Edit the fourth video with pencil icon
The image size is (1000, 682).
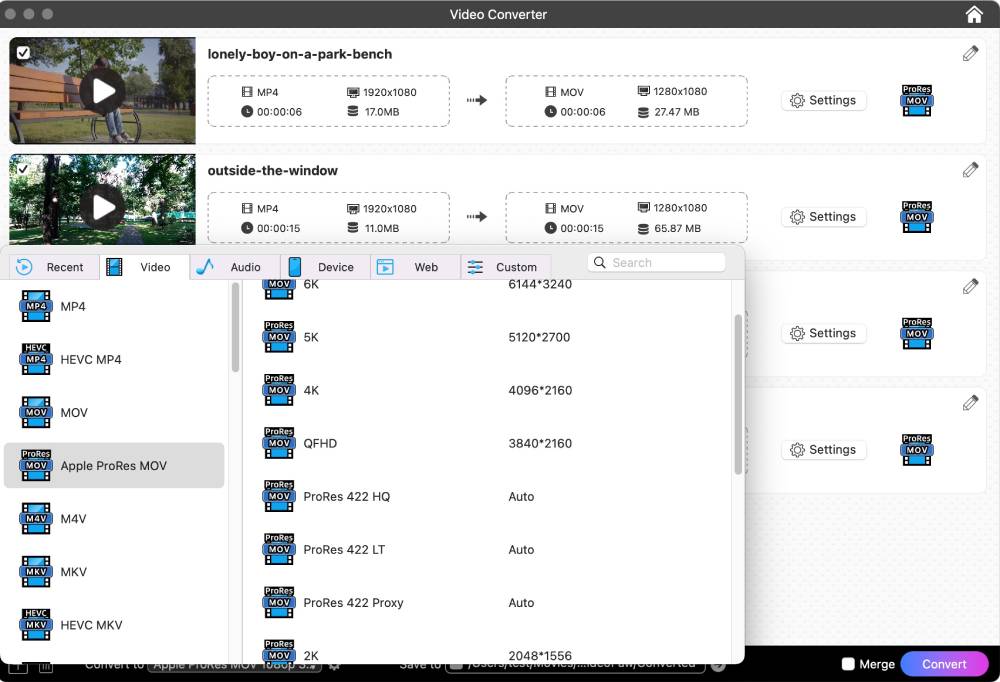tap(970, 403)
